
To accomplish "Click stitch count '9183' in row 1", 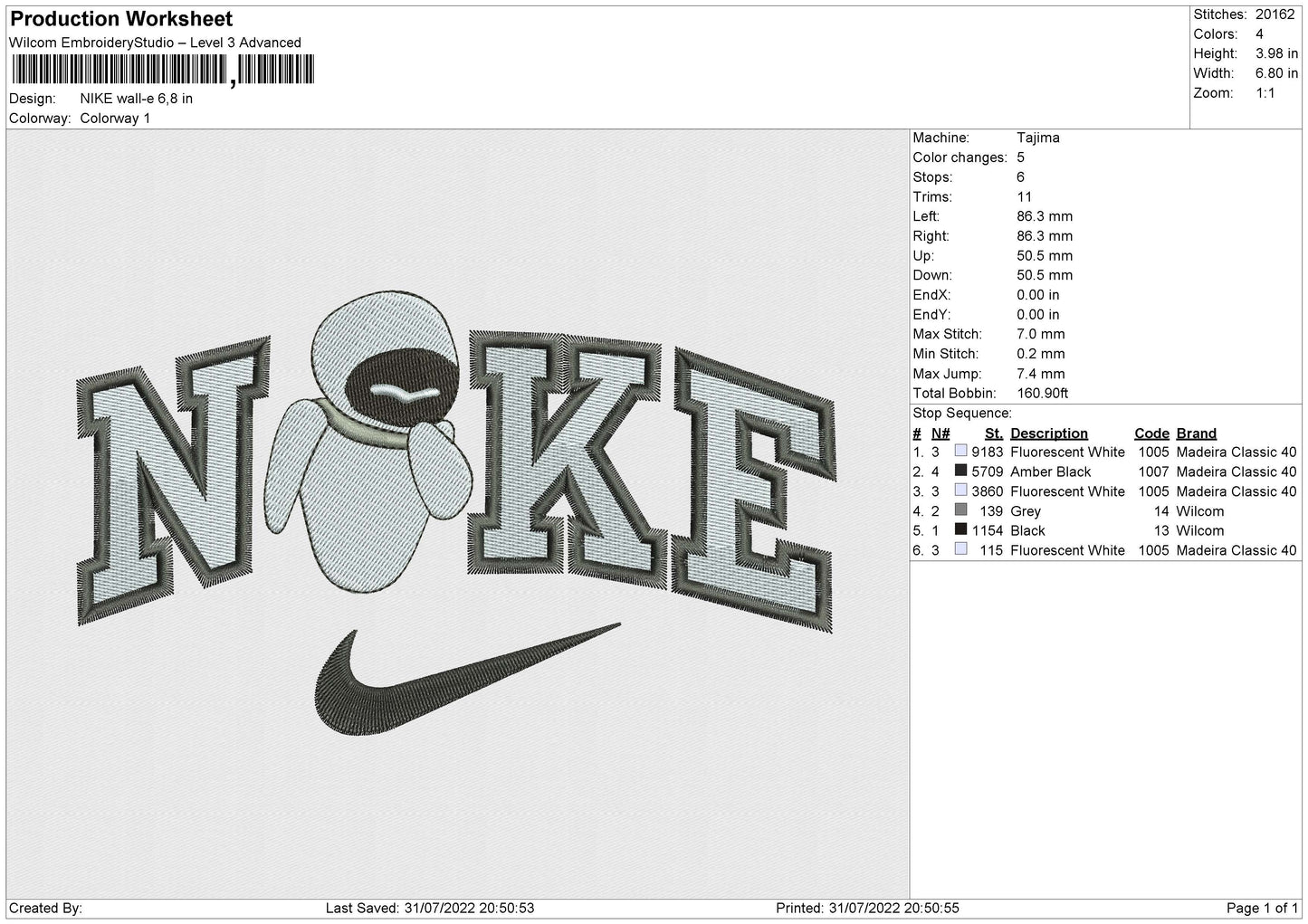I will click(988, 452).
